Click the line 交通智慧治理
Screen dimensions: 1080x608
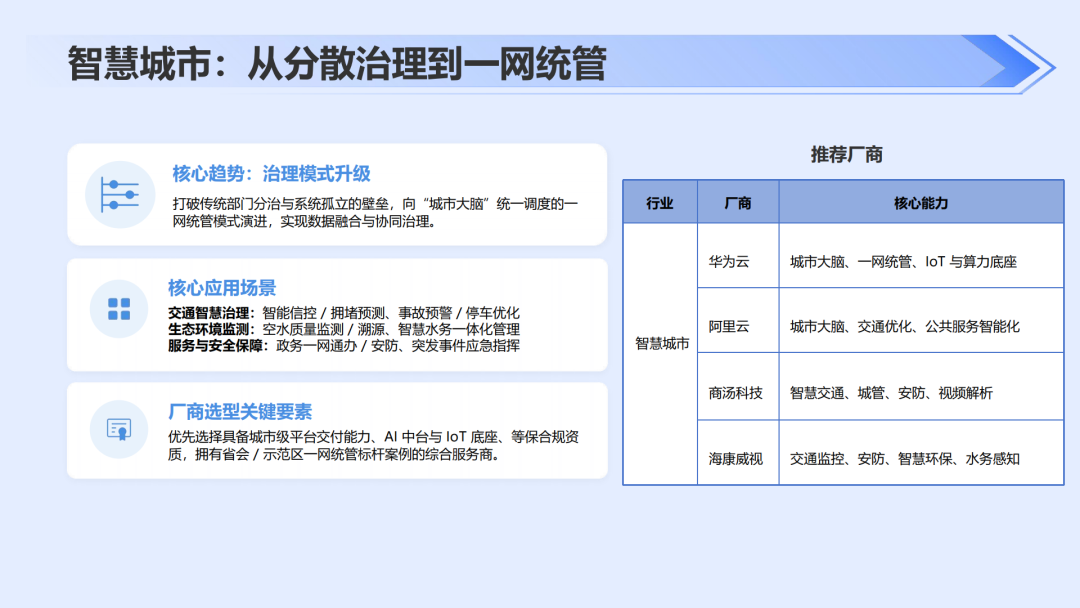coord(344,313)
